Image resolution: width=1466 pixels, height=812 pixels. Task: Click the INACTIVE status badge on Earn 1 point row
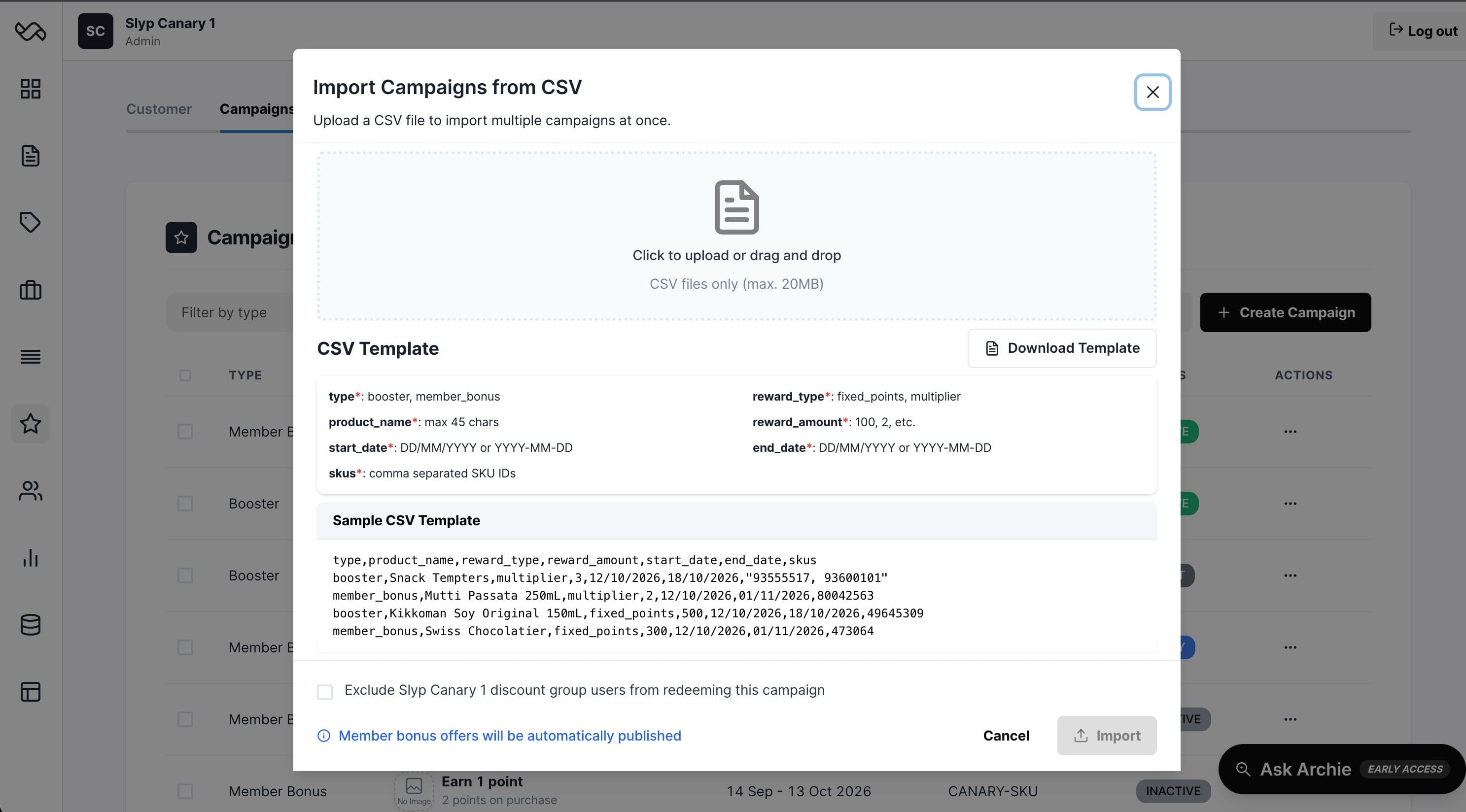pos(1173,791)
